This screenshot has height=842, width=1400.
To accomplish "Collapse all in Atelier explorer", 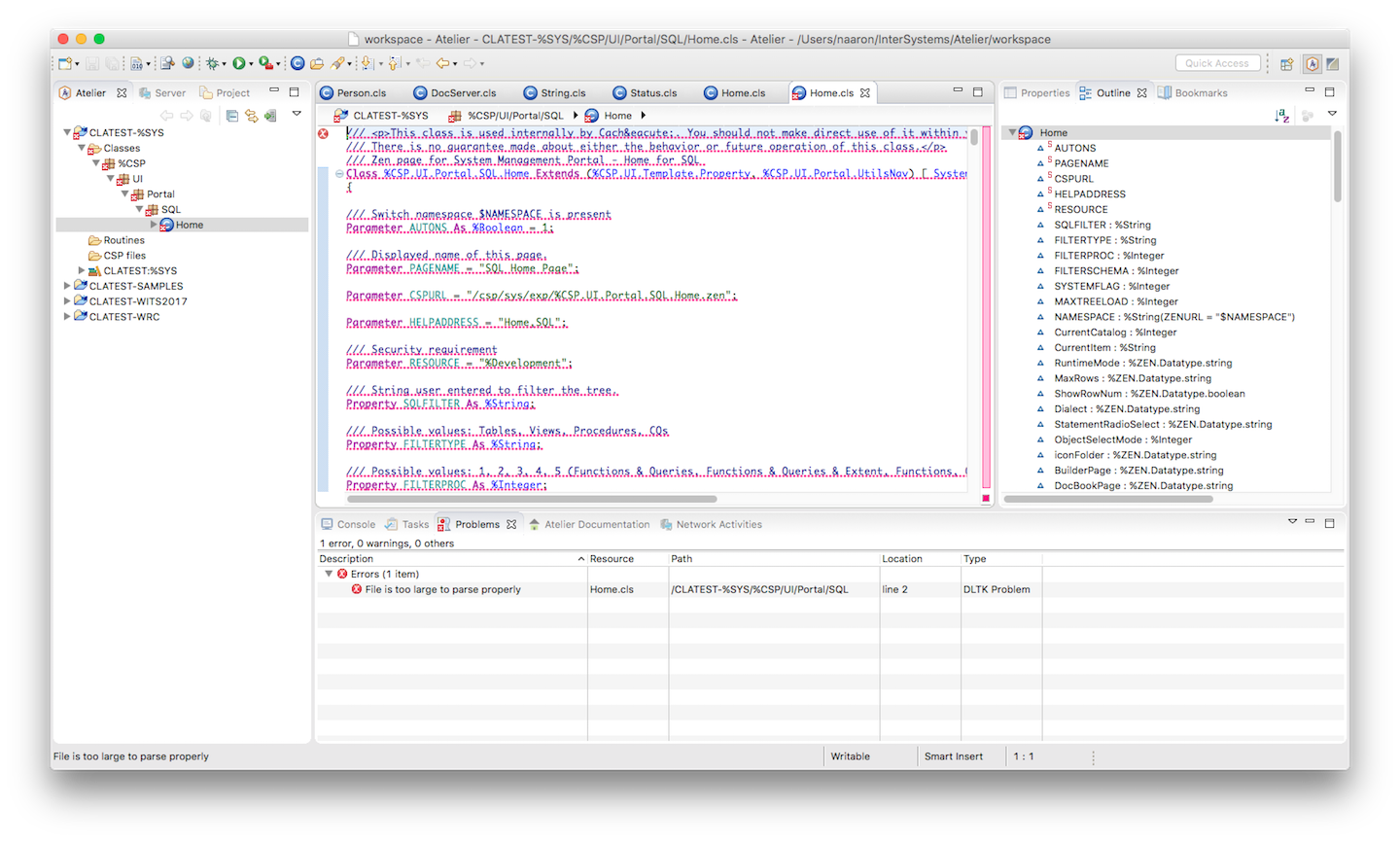I will click(231, 115).
